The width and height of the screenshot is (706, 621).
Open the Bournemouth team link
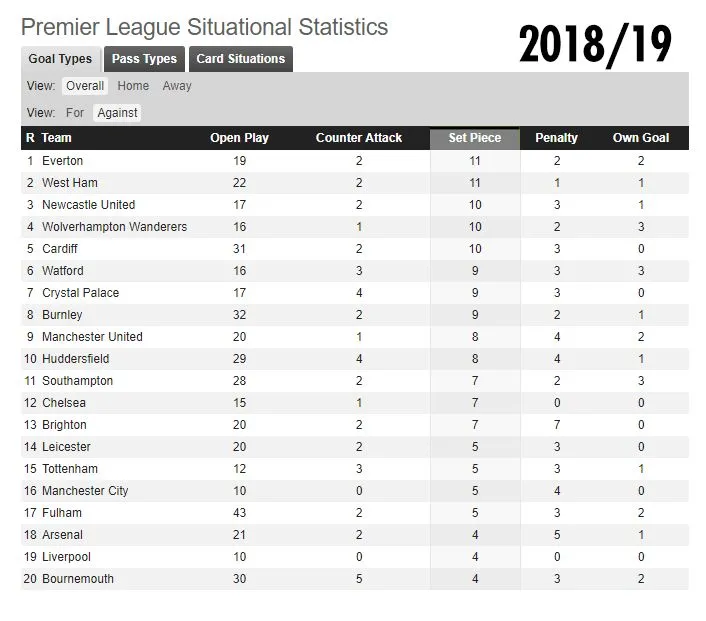point(78,579)
